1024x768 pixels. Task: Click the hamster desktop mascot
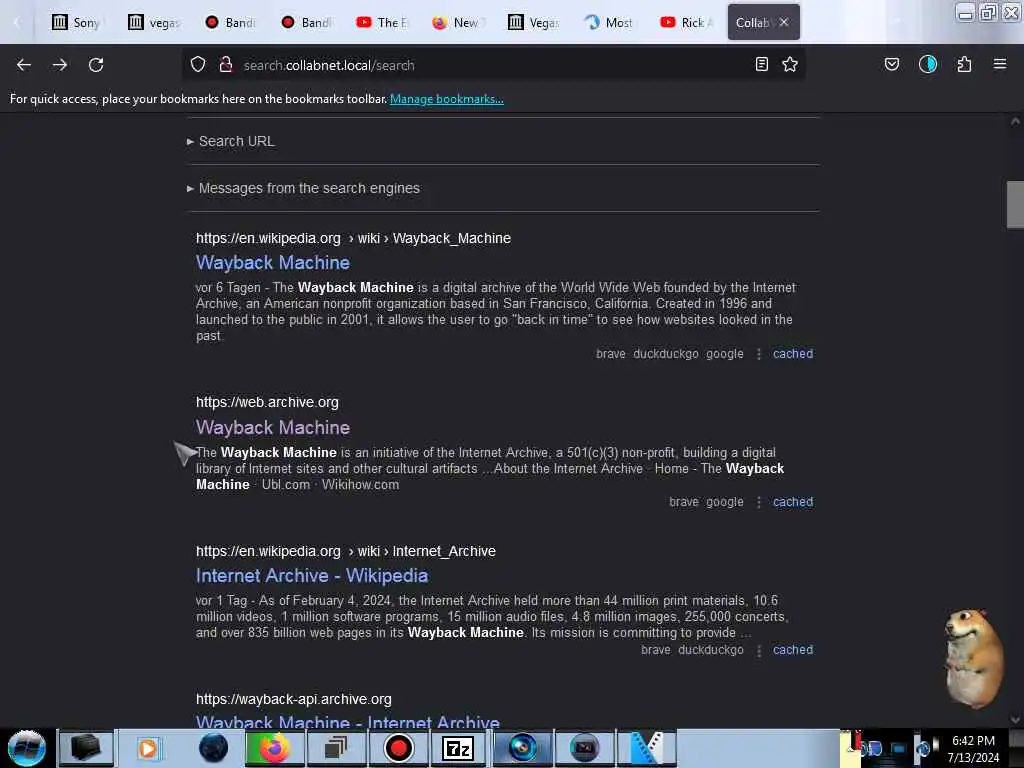pos(973,658)
